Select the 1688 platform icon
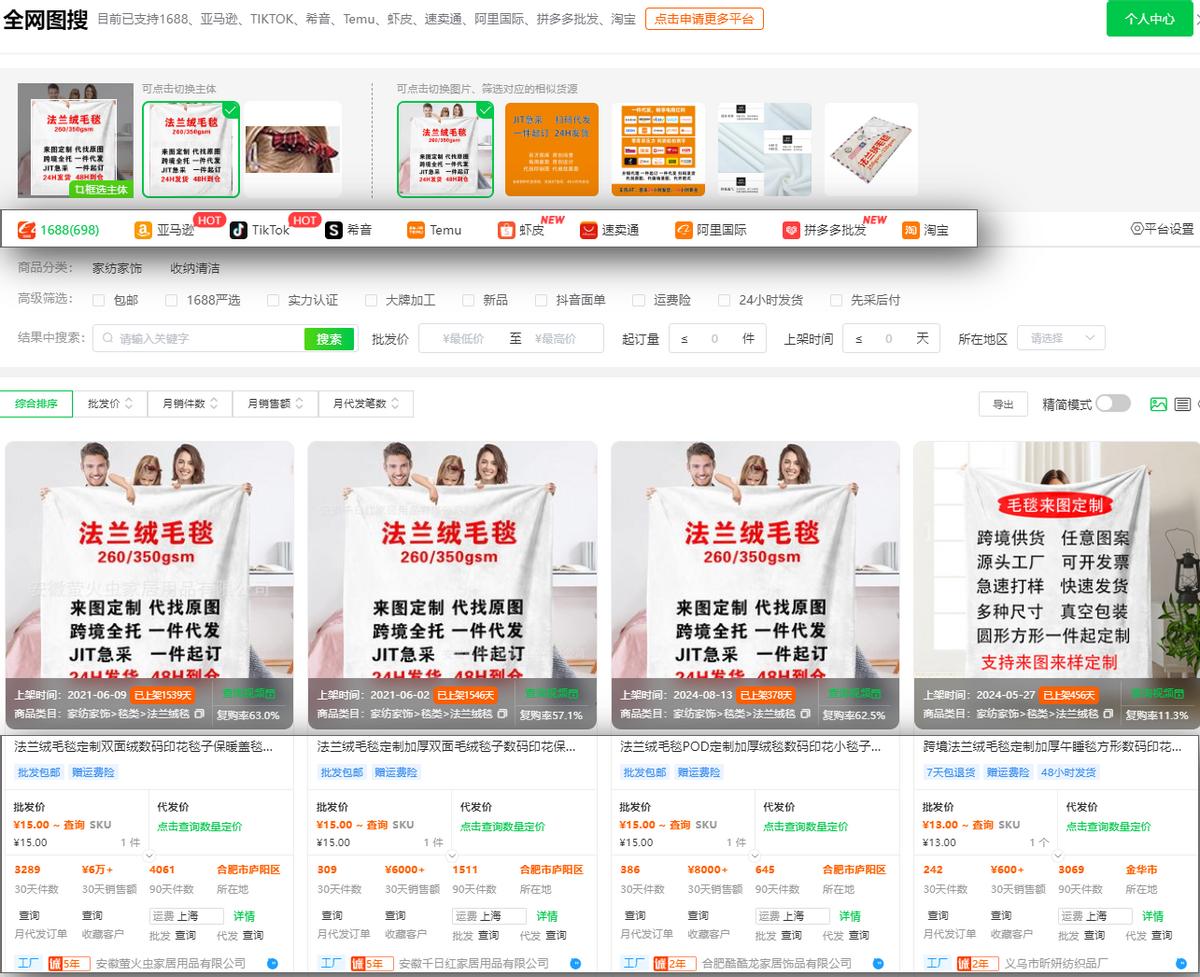The width and height of the screenshot is (1200, 977). point(27,229)
